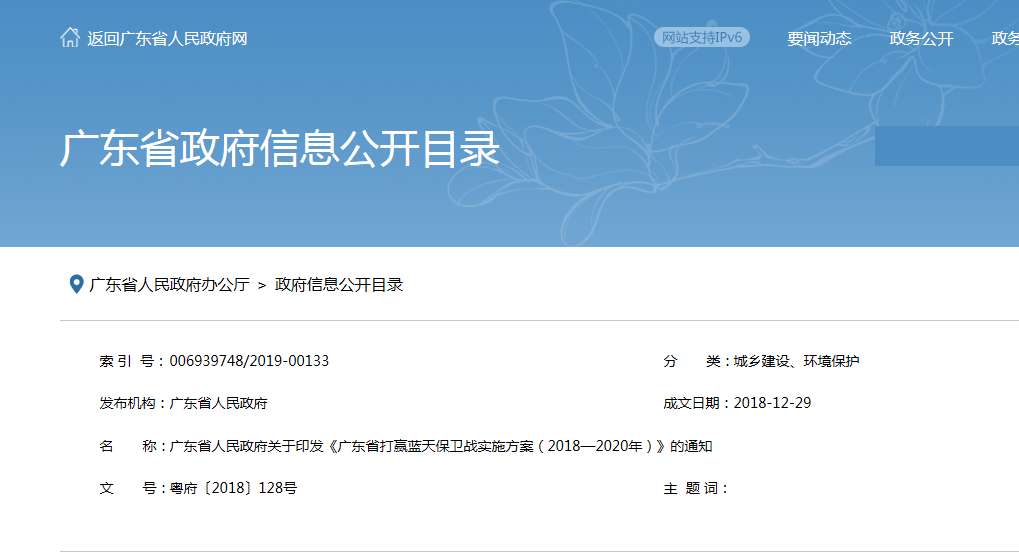Click the 主题词 field label
The height and width of the screenshot is (554, 1019).
point(693,489)
